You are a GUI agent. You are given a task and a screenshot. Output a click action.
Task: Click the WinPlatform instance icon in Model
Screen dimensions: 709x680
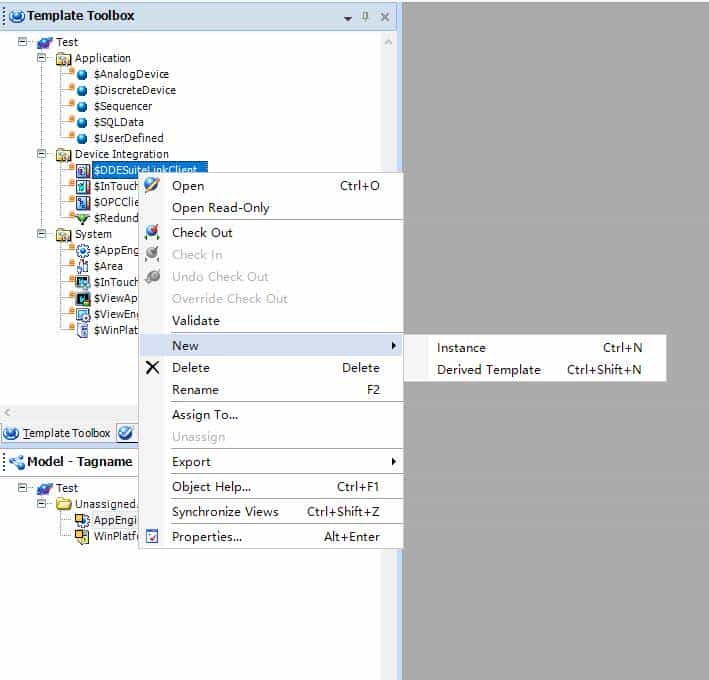pos(82,537)
